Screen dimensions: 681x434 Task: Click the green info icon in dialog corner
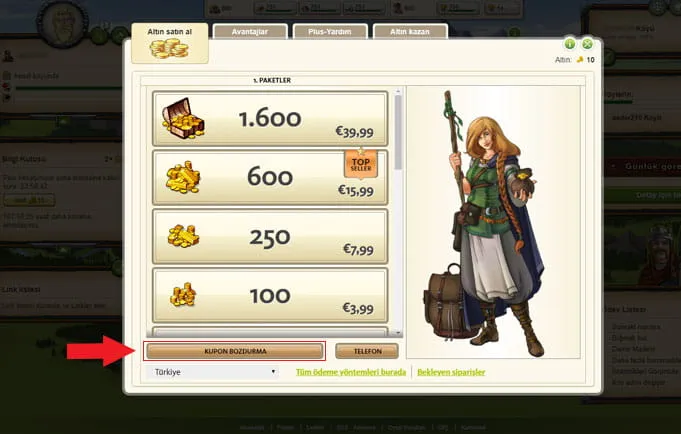570,43
